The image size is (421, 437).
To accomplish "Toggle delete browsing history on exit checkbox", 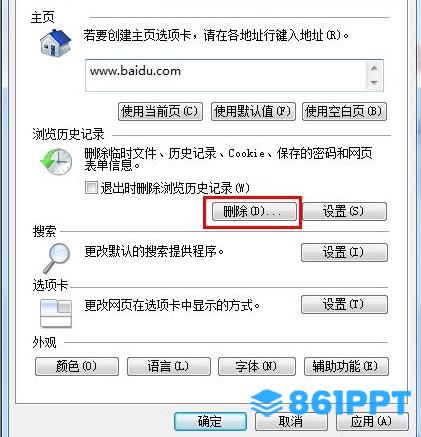I will point(91,188).
